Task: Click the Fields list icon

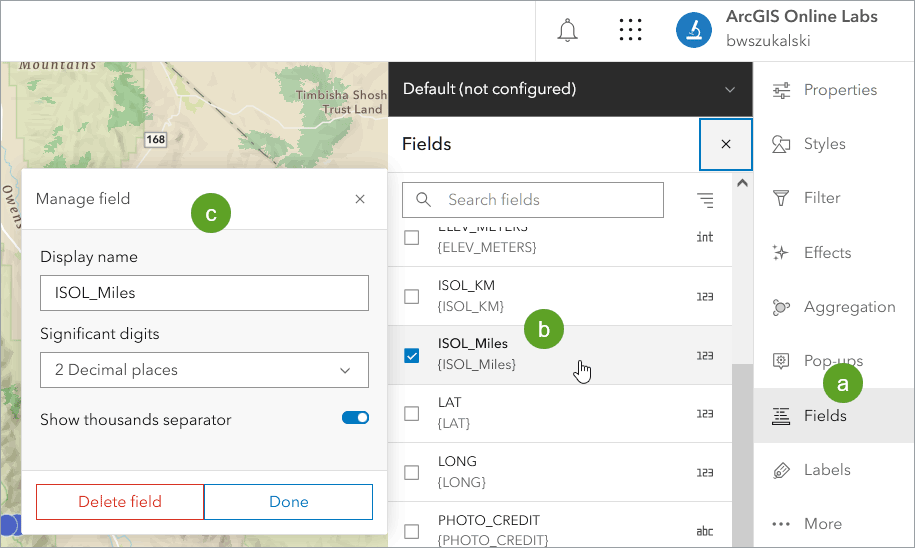Action: tap(781, 416)
